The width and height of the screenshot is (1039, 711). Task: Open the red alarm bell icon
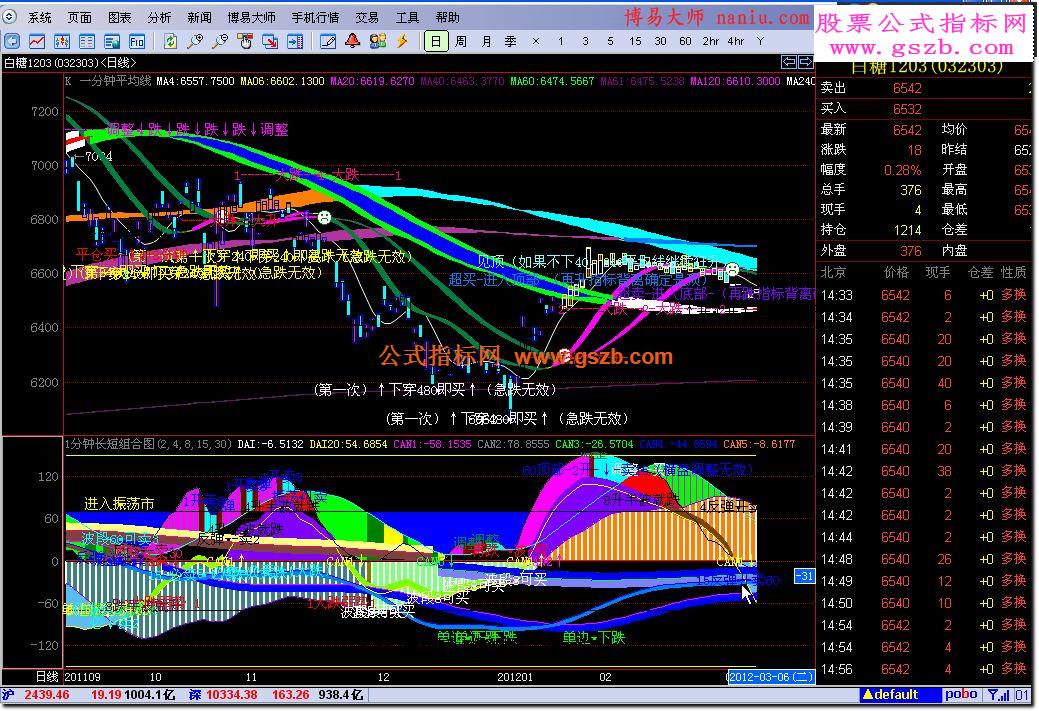pos(353,42)
